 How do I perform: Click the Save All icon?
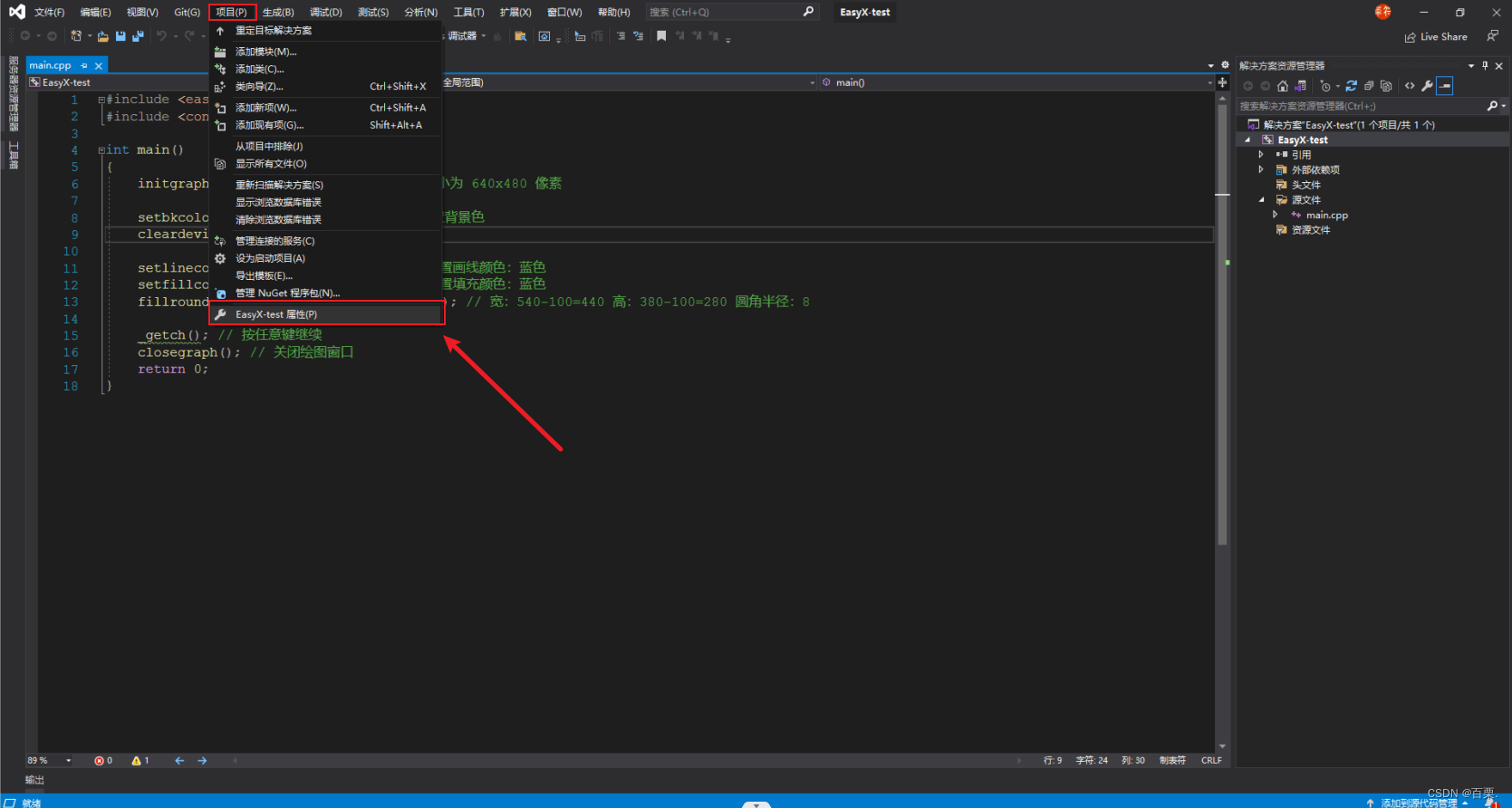click(x=138, y=36)
